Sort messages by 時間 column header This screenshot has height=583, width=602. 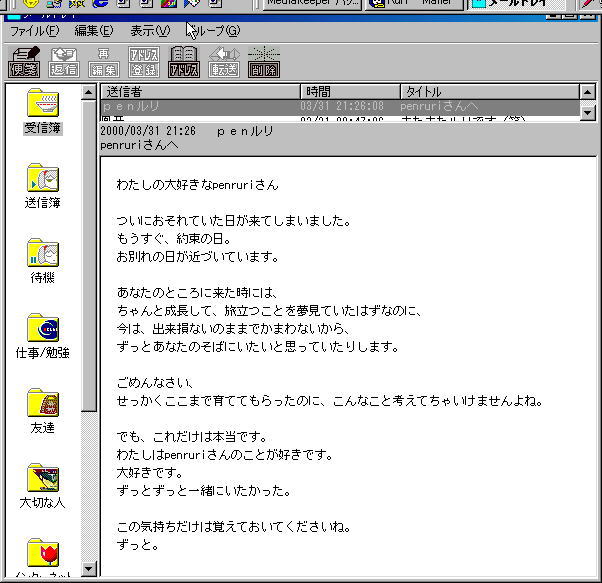pyautogui.click(x=348, y=92)
